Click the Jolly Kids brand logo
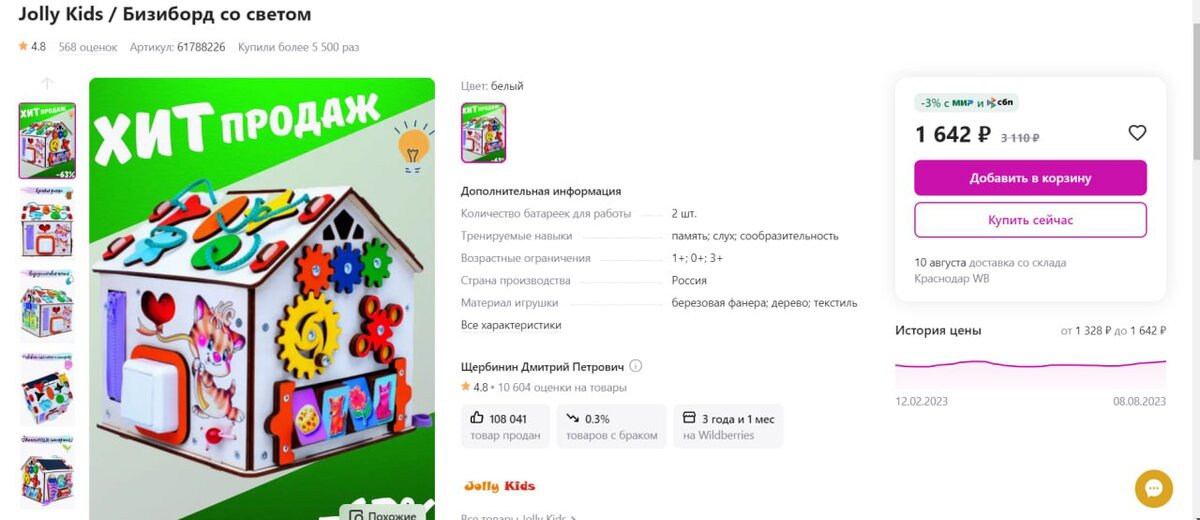 point(499,487)
